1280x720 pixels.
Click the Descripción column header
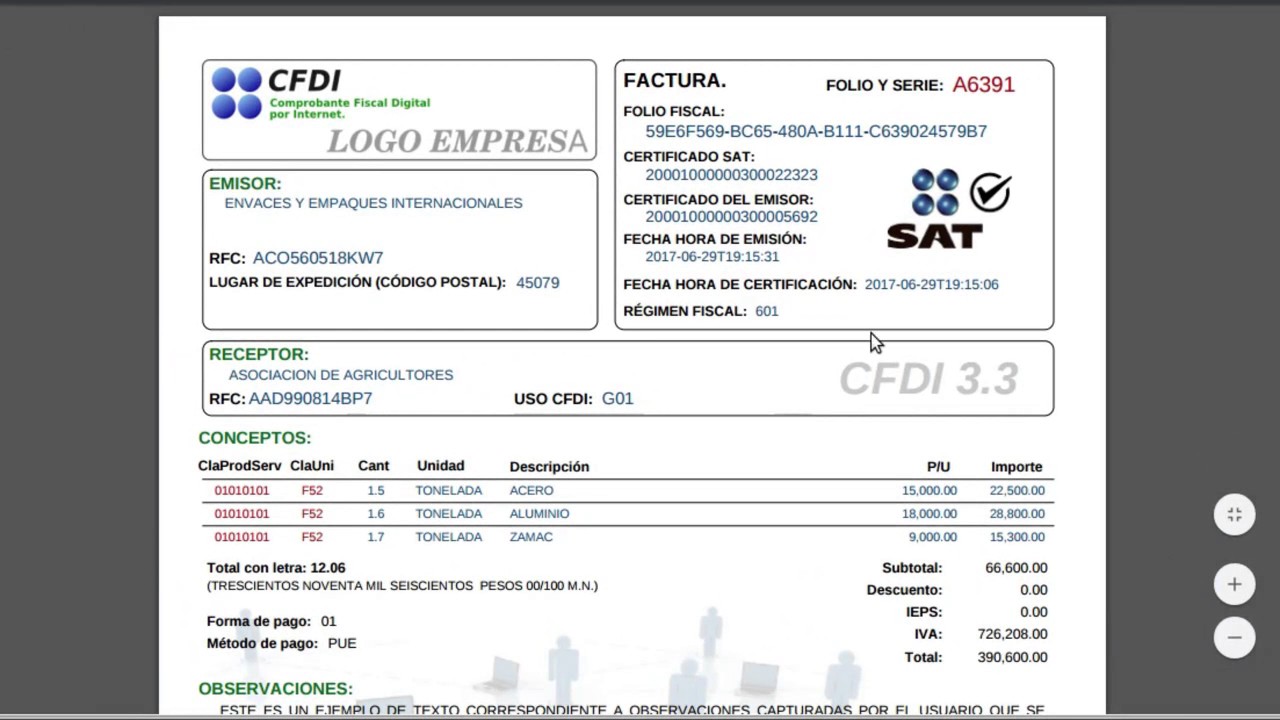point(549,467)
